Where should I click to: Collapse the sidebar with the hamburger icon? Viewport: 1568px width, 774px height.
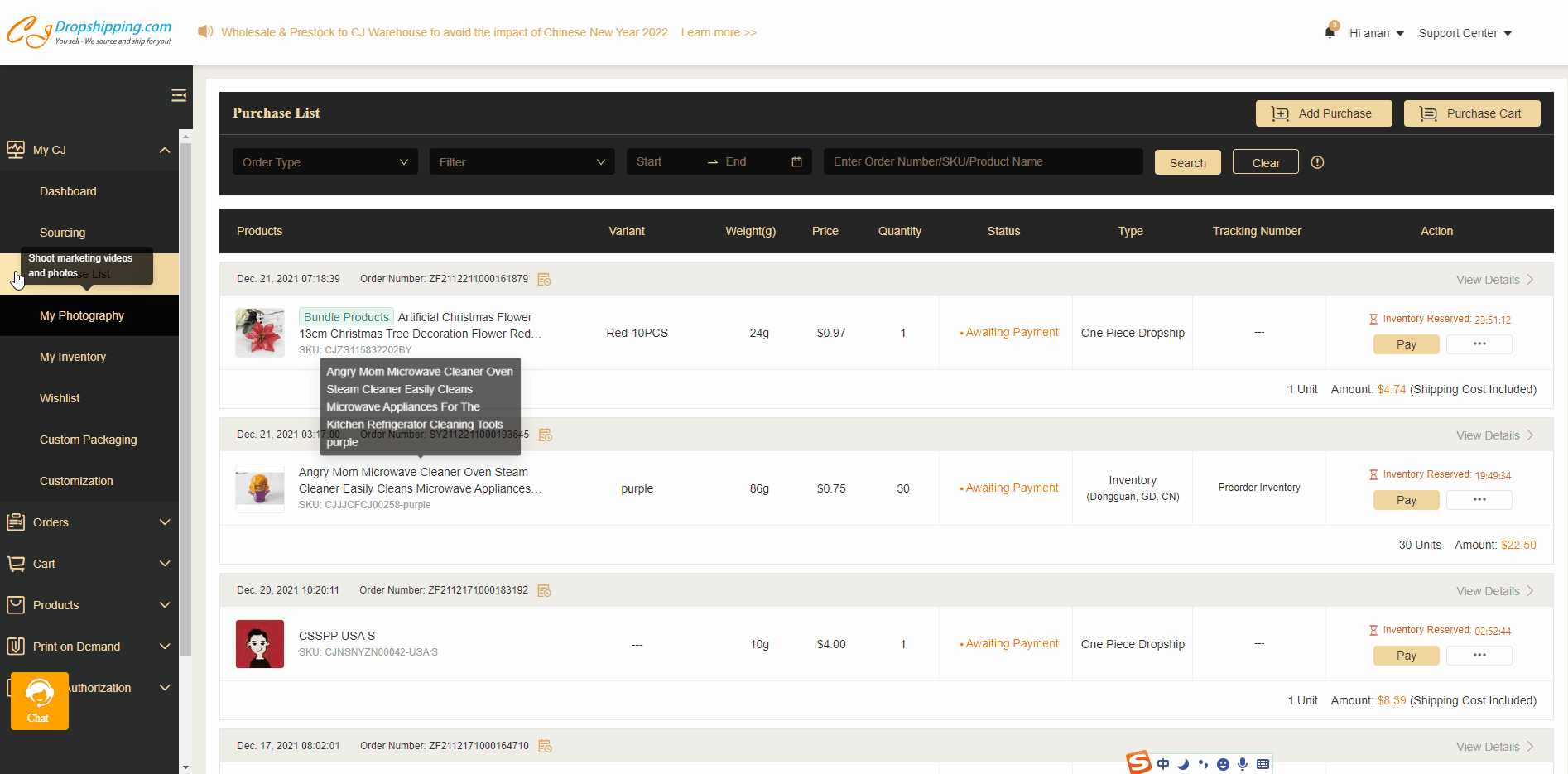[x=178, y=95]
